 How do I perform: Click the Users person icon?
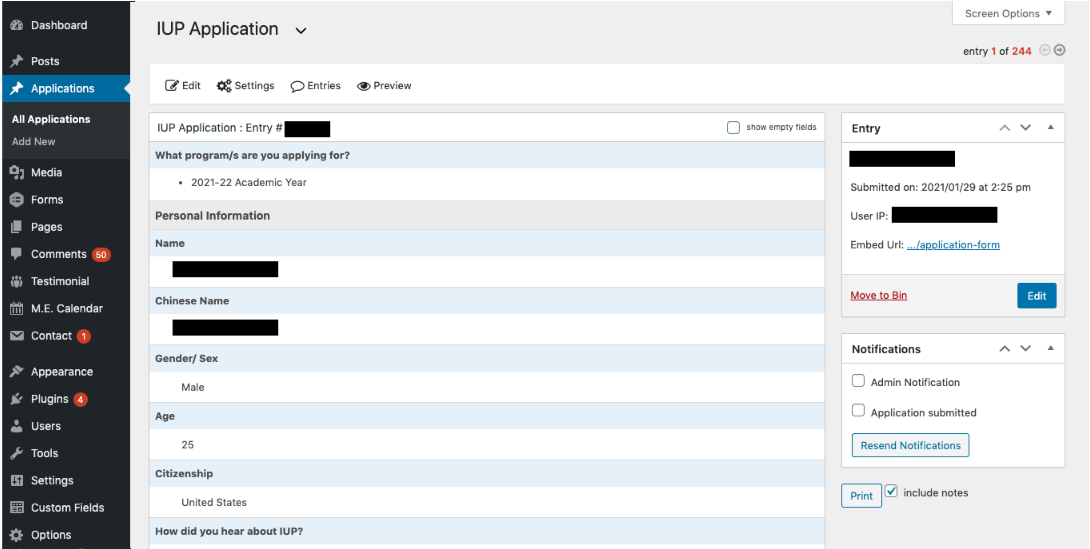(17, 426)
